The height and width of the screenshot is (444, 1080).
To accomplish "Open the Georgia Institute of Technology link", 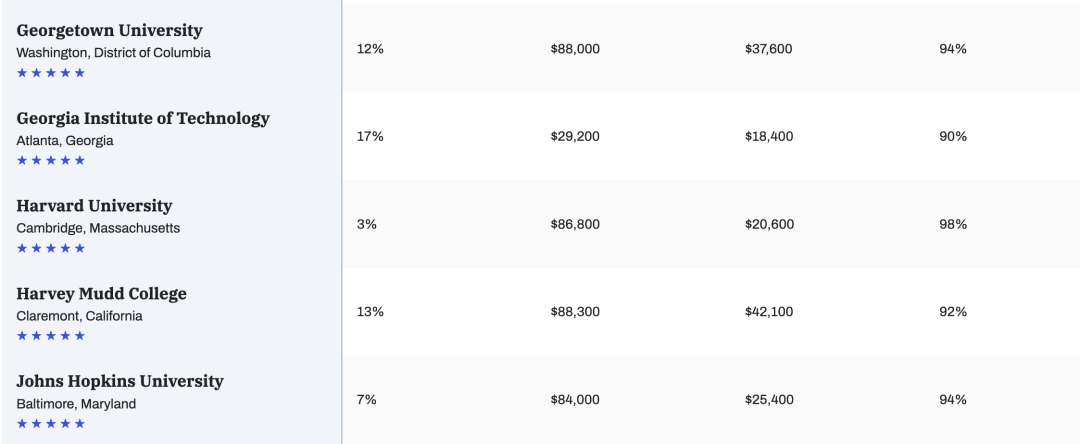I will [x=143, y=118].
